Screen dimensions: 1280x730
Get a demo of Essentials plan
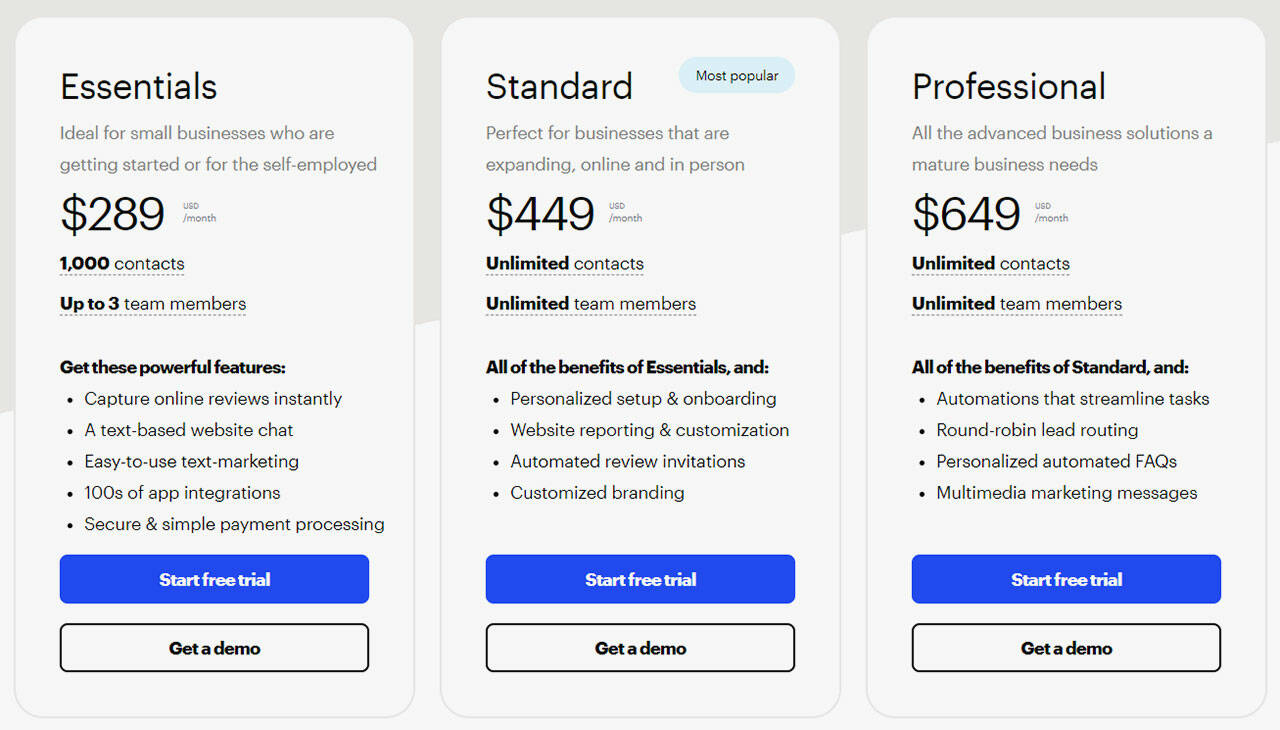point(214,648)
